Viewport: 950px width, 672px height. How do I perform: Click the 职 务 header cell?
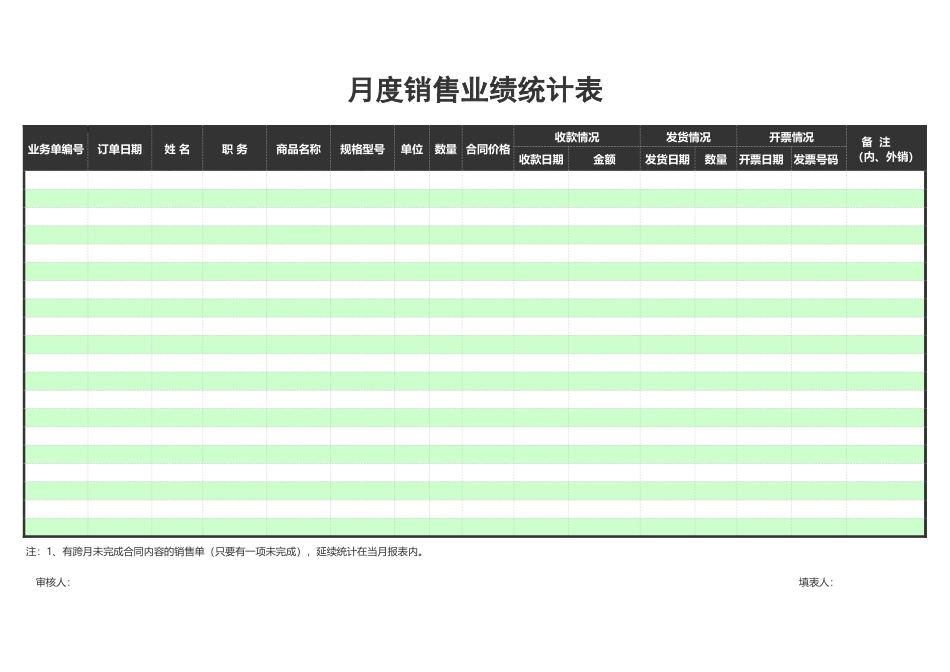234,148
